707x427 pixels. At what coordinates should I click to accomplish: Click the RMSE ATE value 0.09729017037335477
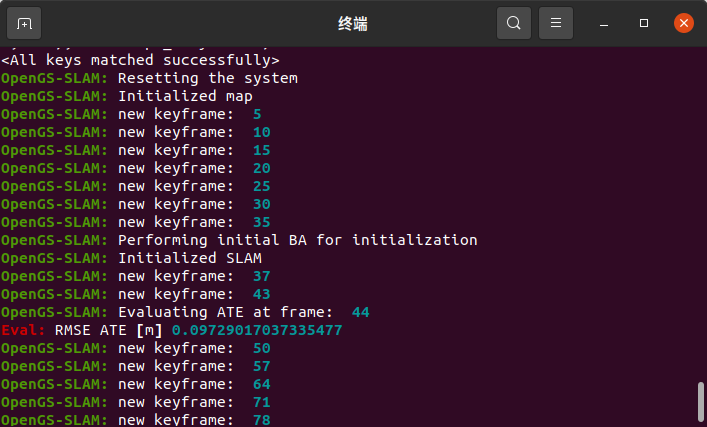[x=257, y=330]
